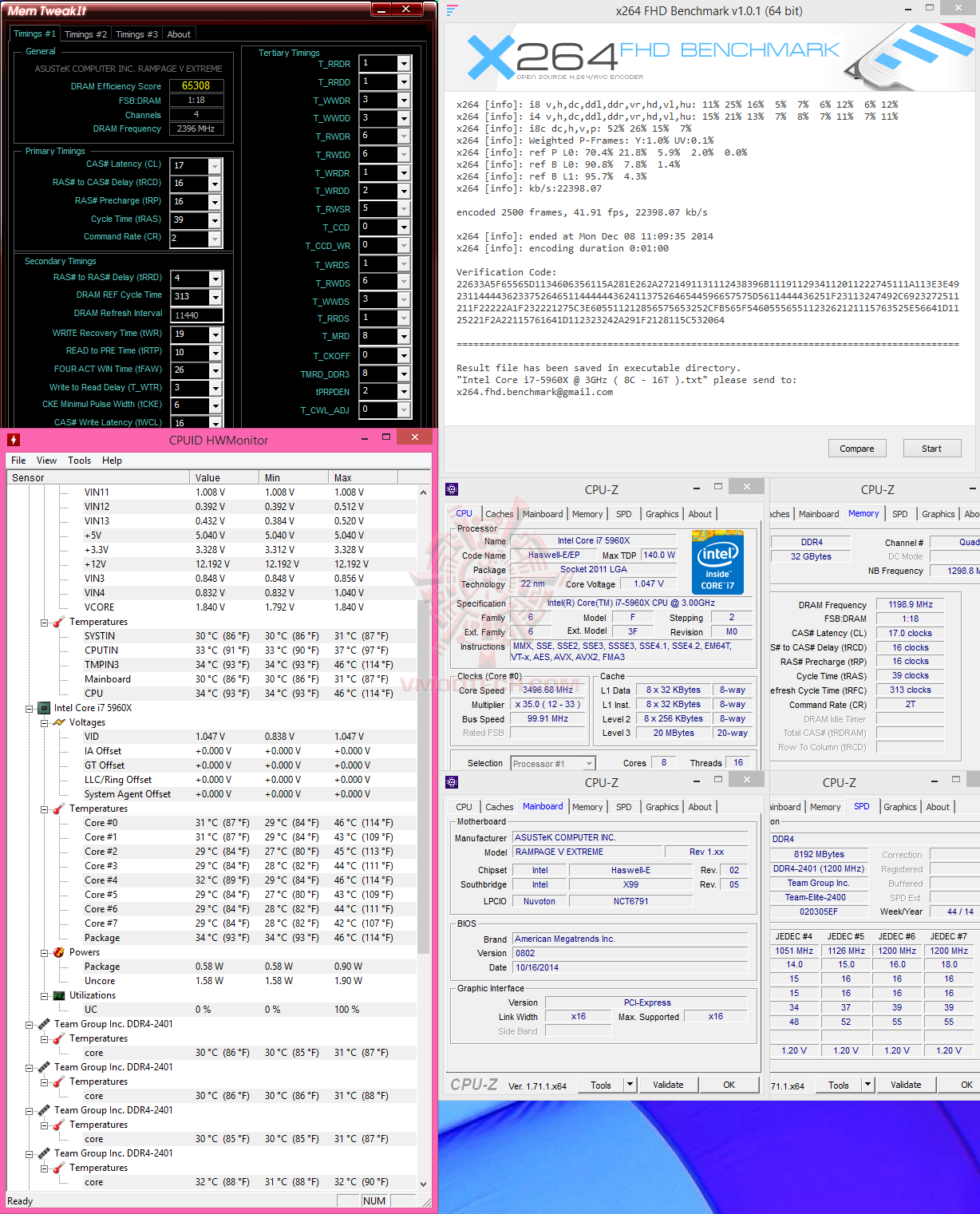Click the HWMonitor scrollbar down arrow

pyautogui.click(x=423, y=1184)
